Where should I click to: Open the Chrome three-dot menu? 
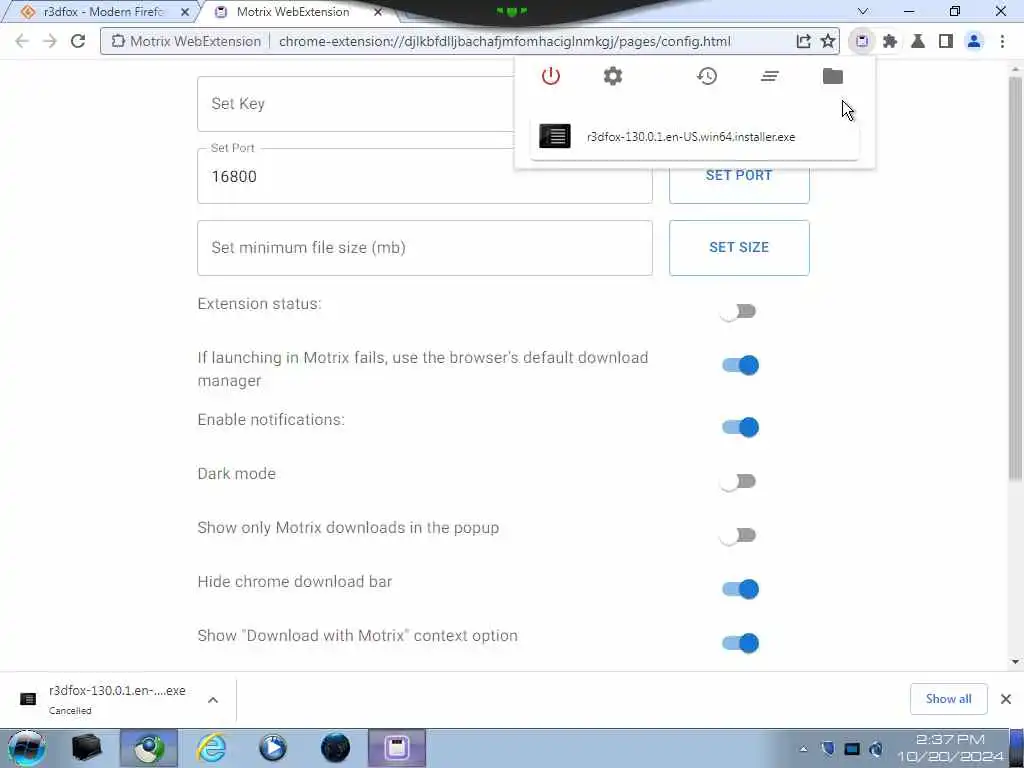point(1002,41)
